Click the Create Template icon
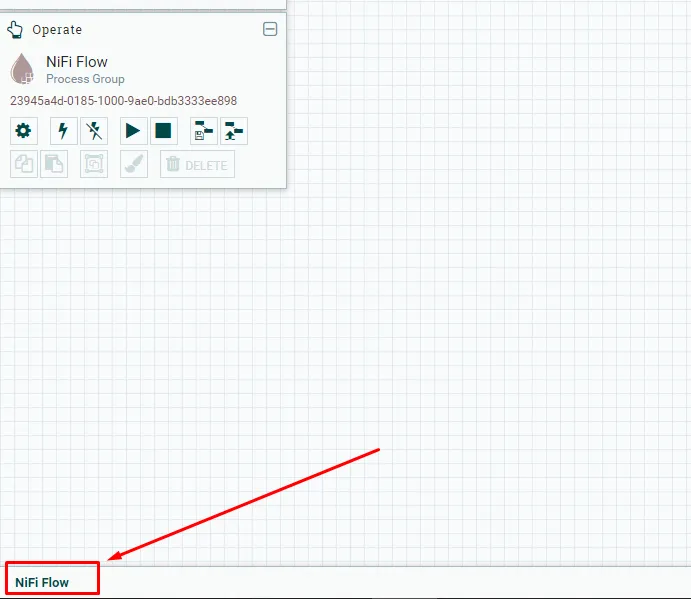 pos(204,131)
